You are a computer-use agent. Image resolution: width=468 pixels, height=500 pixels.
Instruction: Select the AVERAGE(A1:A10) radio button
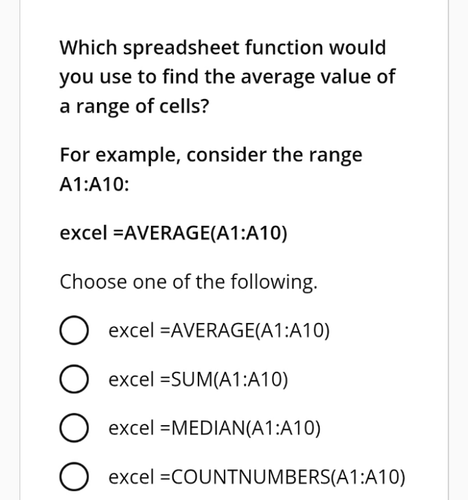74,330
